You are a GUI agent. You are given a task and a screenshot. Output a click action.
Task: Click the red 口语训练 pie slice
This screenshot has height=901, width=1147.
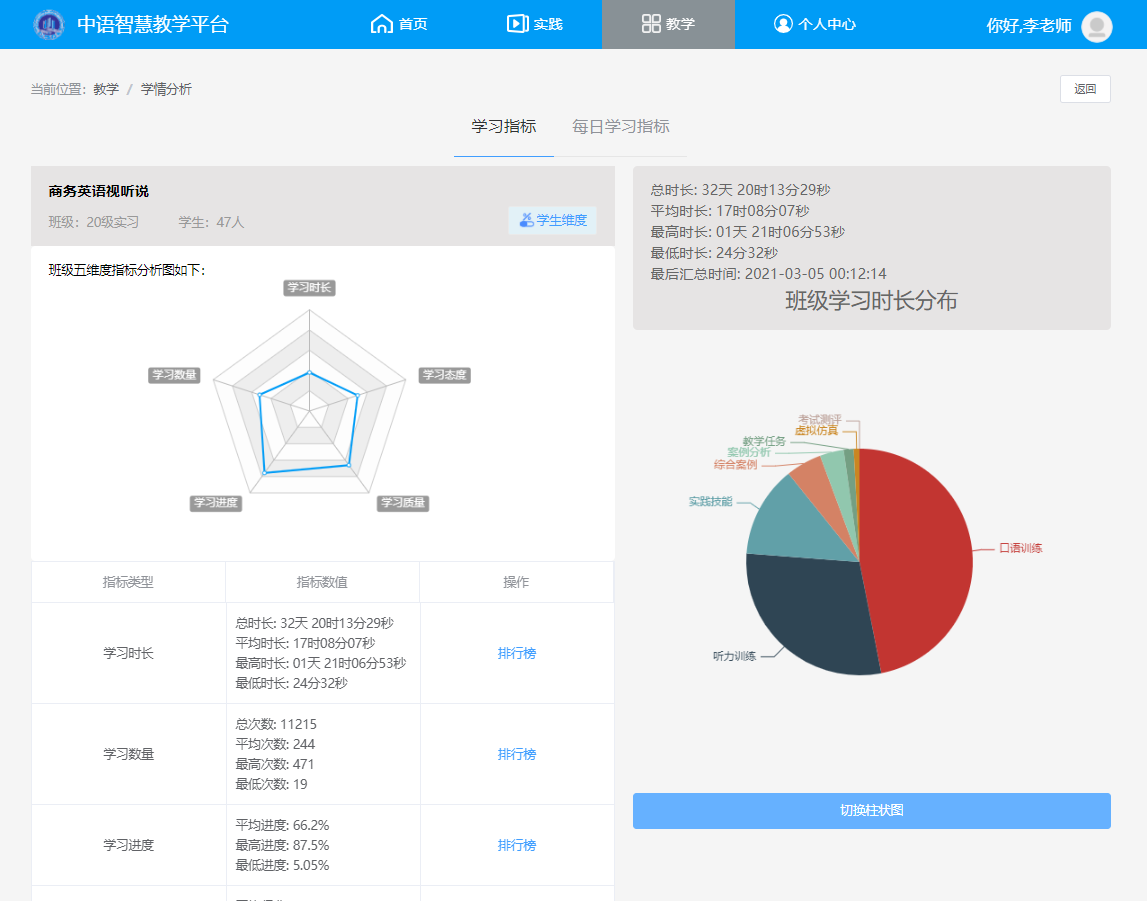(920, 550)
